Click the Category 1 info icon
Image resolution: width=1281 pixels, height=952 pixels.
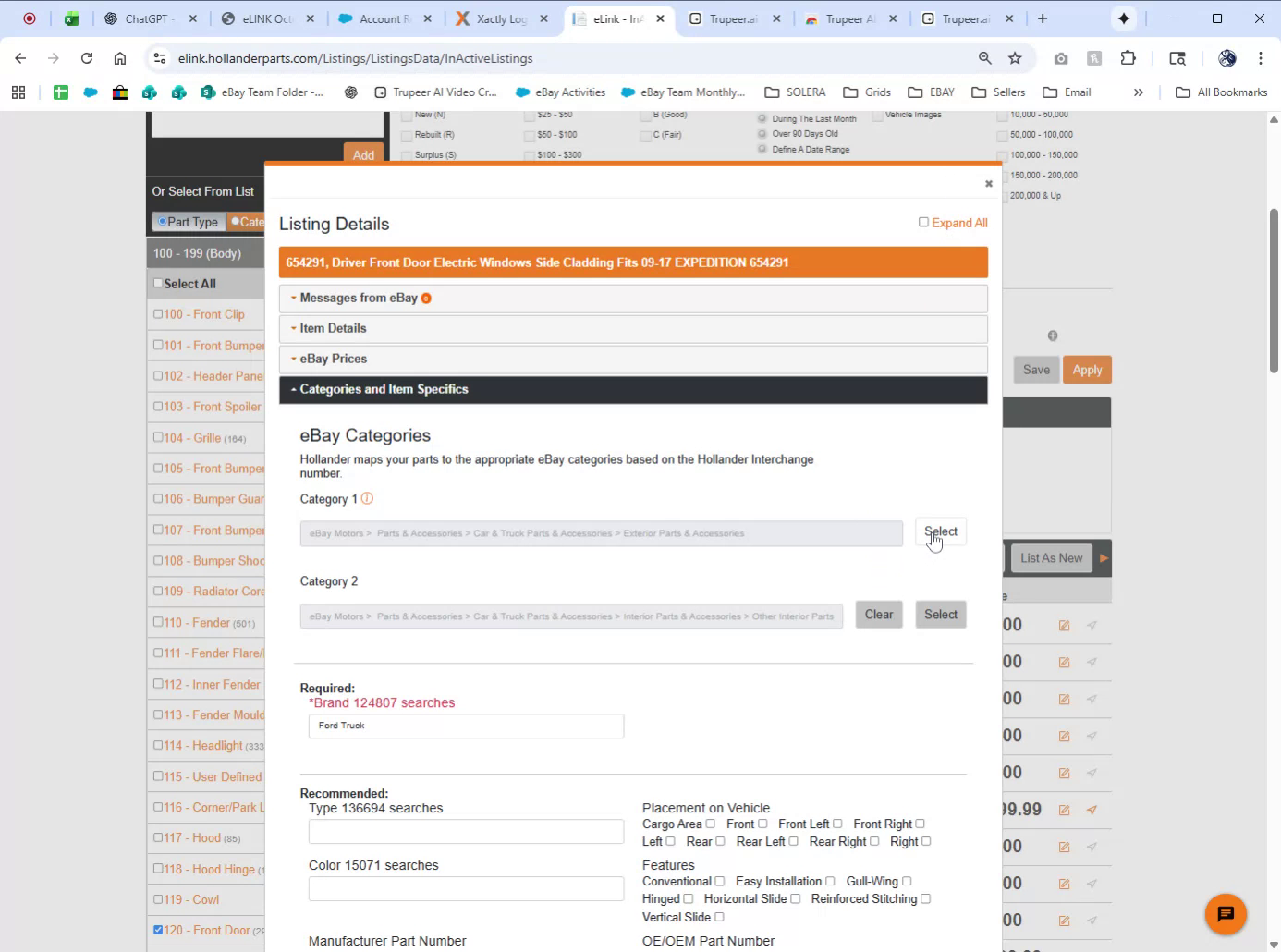367,499
